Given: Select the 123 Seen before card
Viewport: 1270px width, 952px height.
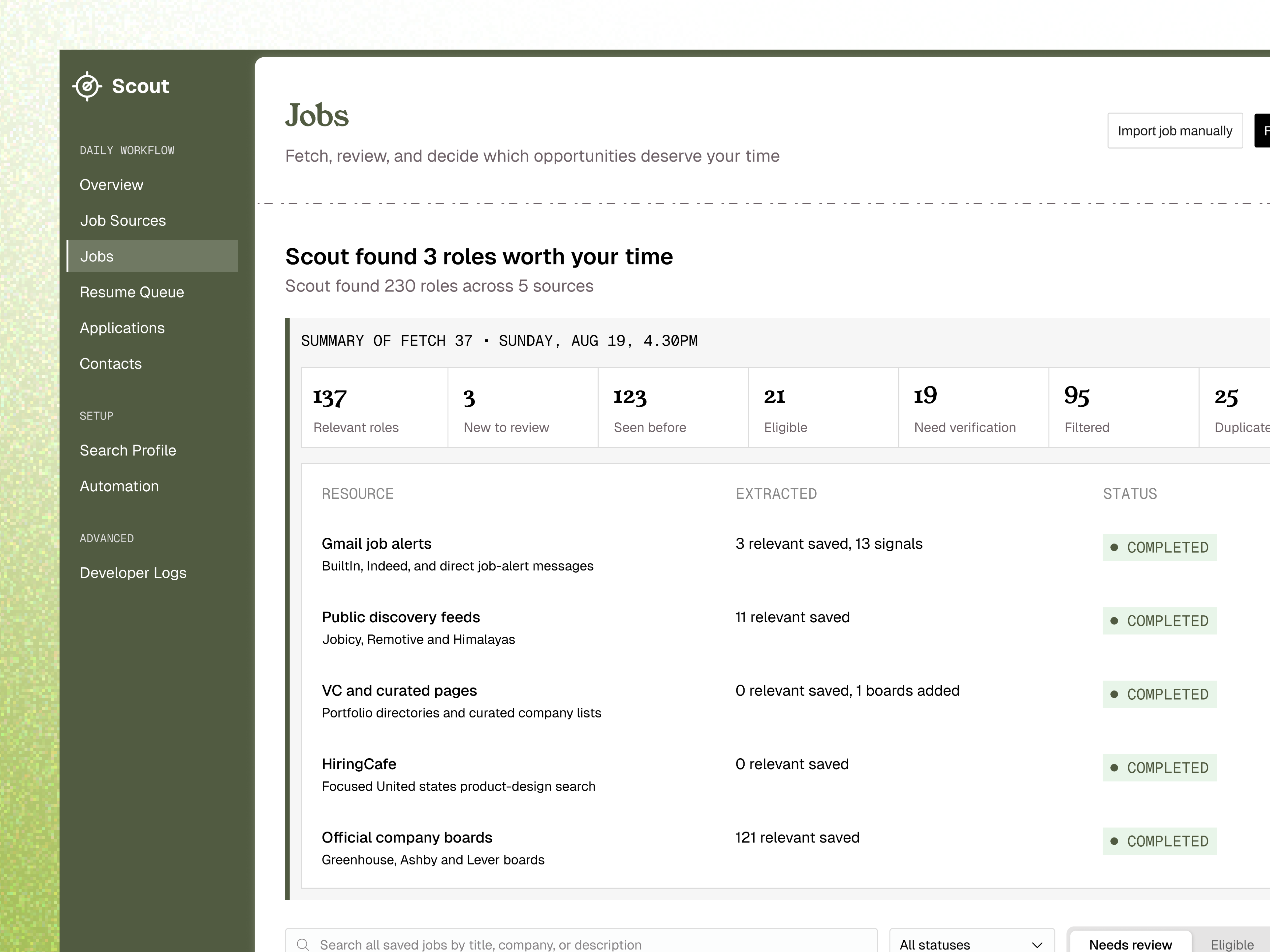Looking at the screenshot, I should coord(673,407).
